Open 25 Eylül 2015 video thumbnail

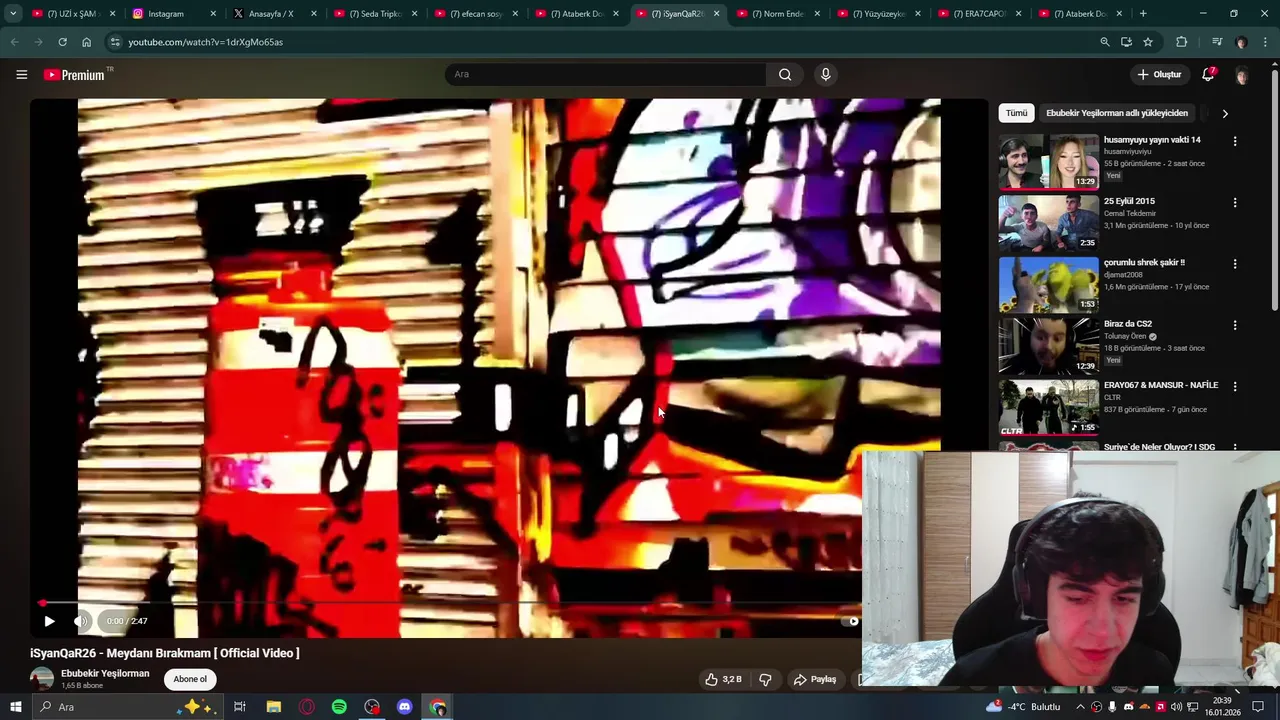[1048, 222]
